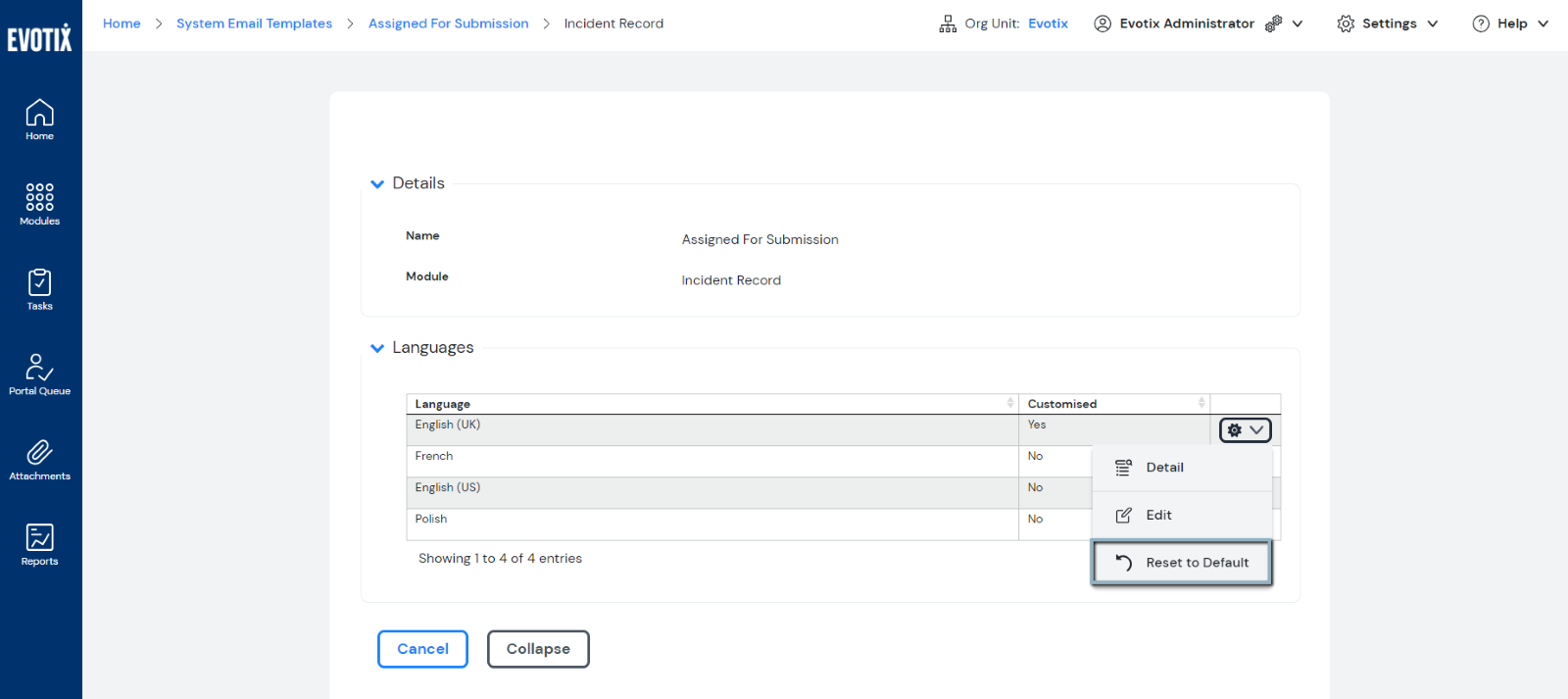Click the Detail list icon in the menu
The width and height of the screenshot is (1568, 699).
tap(1123, 468)
